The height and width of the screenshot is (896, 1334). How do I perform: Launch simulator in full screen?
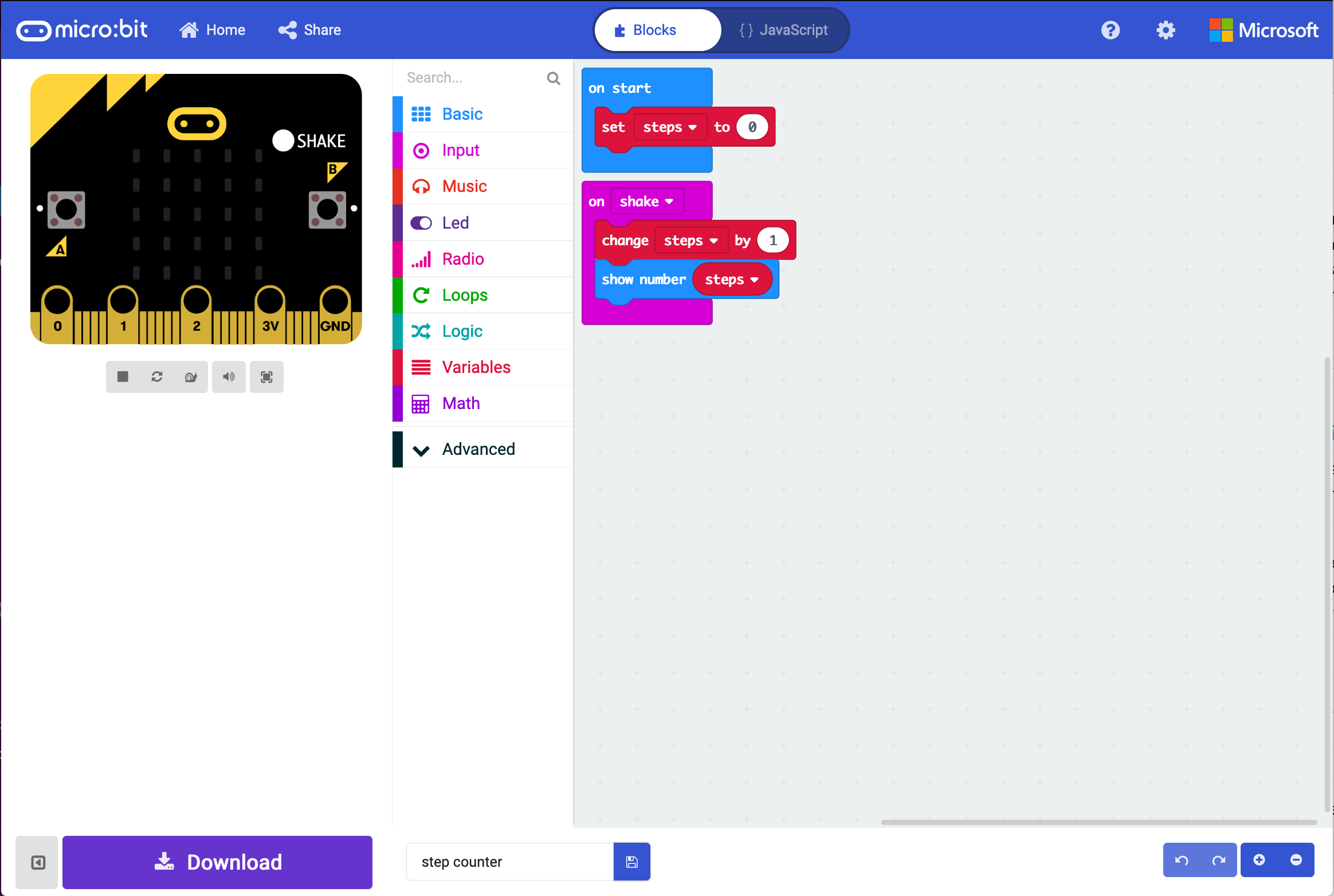point(266,376)
